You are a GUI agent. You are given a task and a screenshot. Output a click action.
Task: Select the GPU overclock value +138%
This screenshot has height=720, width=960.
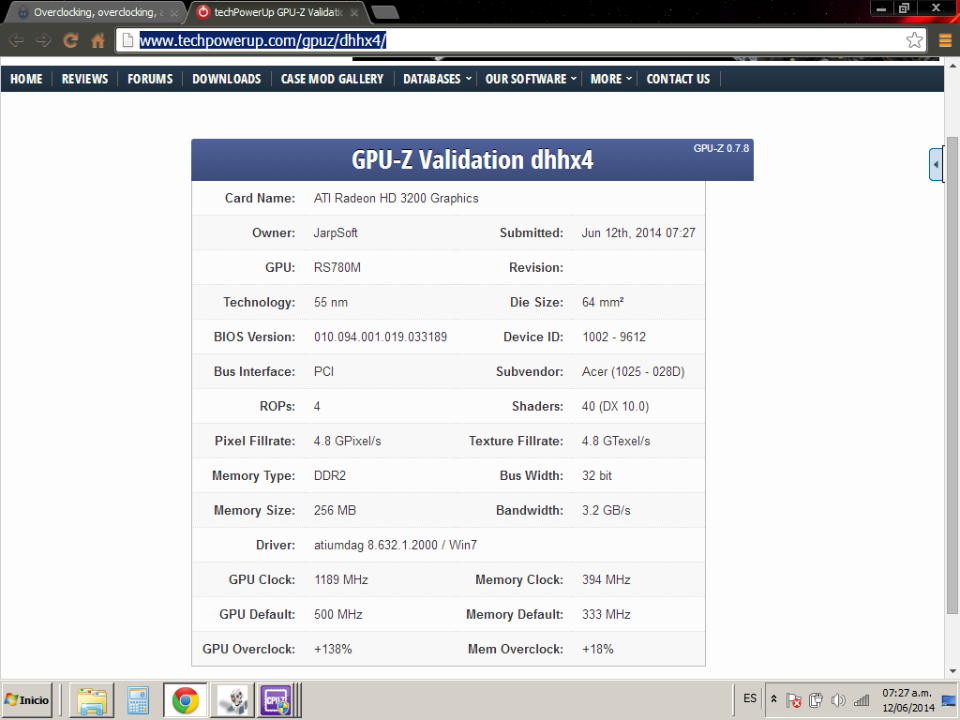pyautogui.click(x=333, y=649)
